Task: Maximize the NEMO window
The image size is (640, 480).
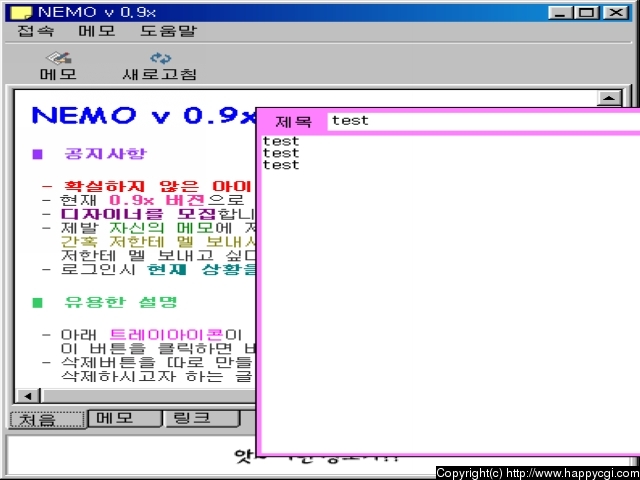Action: click(587, 13)
